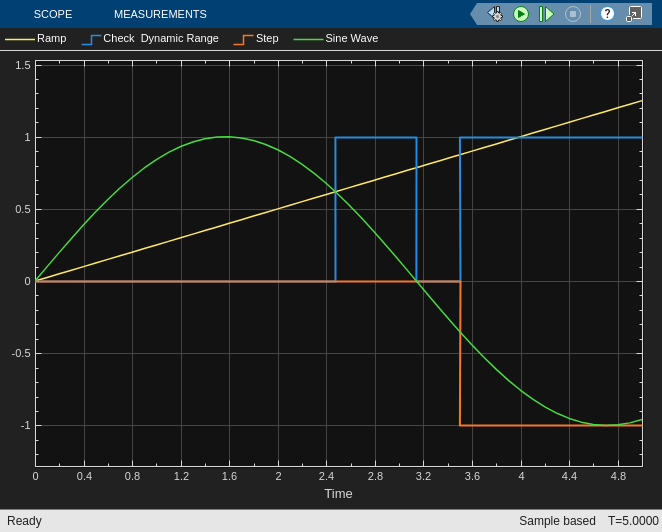Click the 4.8 x-axis tick label
Viewport: 662px width, 532px height.
pos(618,476)
